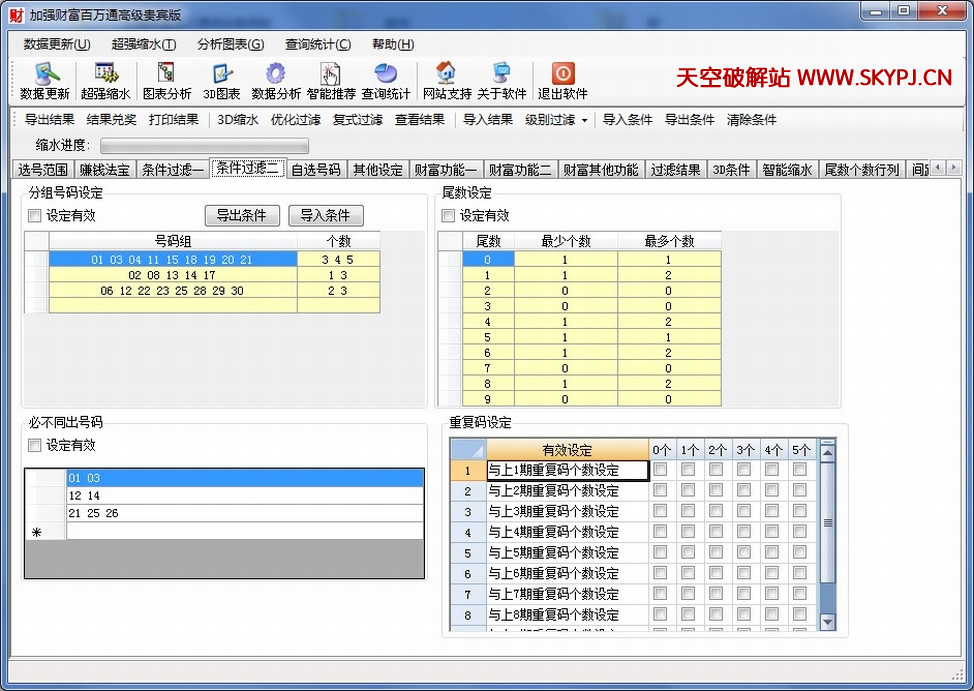Enable 设定有效 checkbox in 分组号码设定
This screenshot has height=691, width=974.
[35, 216]
